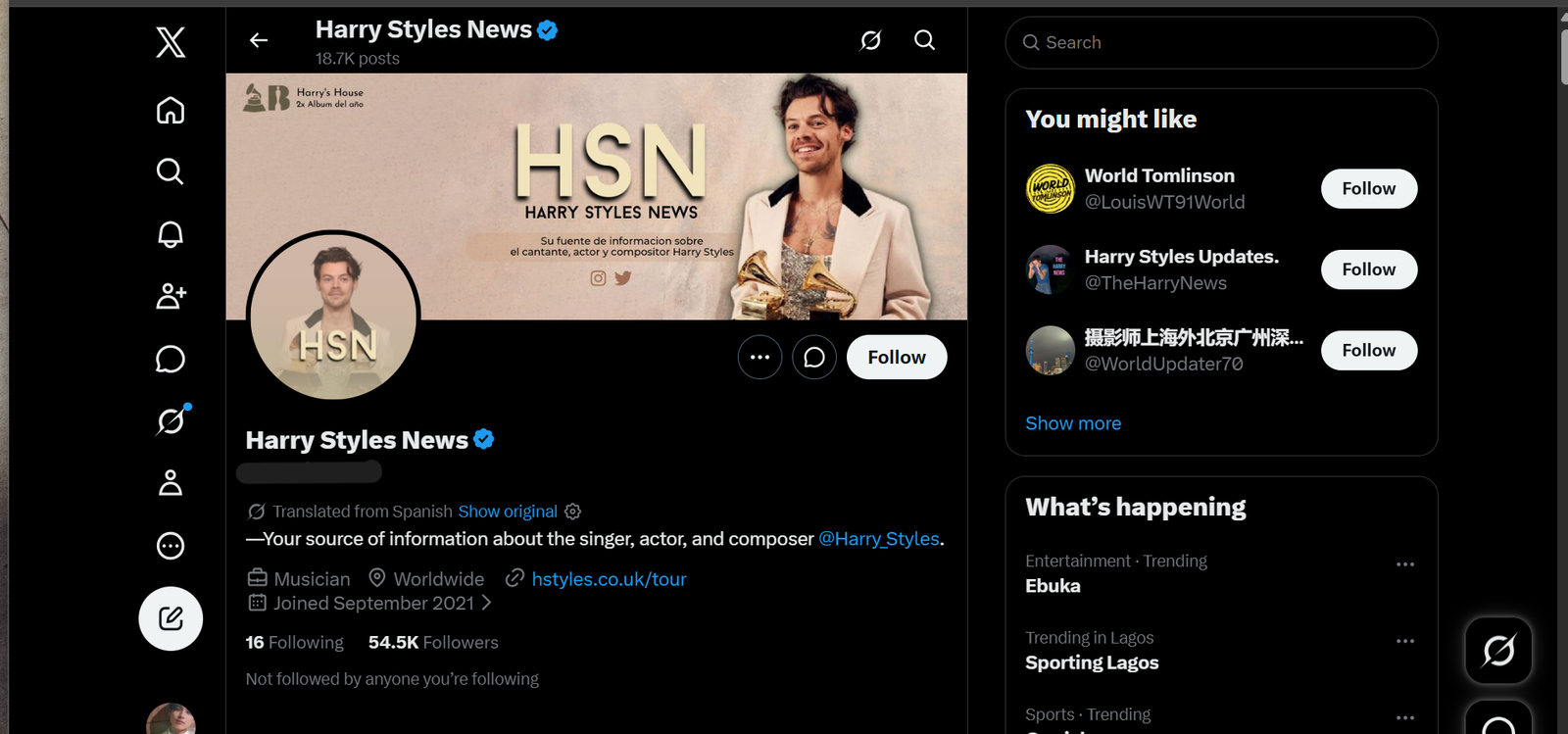This screenshot has height=734, width=1568.
Task: Open the X logo home link
Action: pyautogui.click(x=171, y=42)
